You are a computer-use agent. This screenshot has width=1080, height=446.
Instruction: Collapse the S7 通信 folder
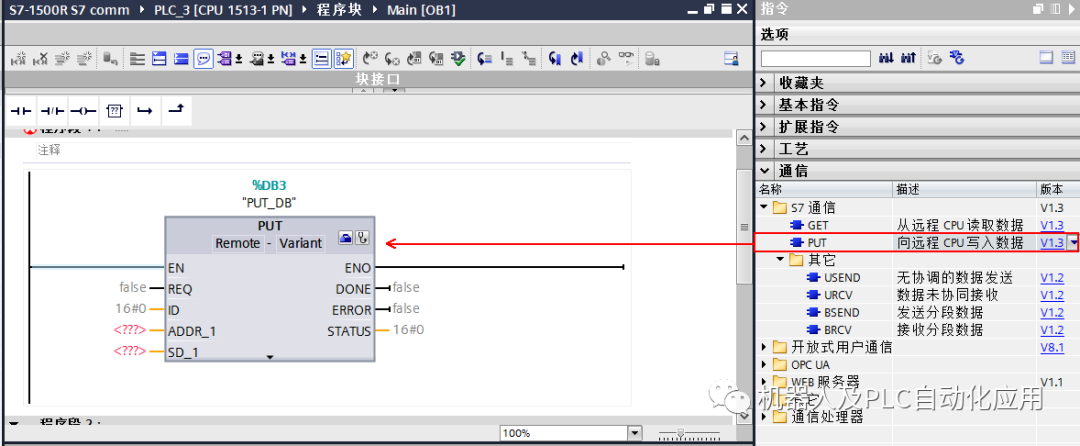764,207
